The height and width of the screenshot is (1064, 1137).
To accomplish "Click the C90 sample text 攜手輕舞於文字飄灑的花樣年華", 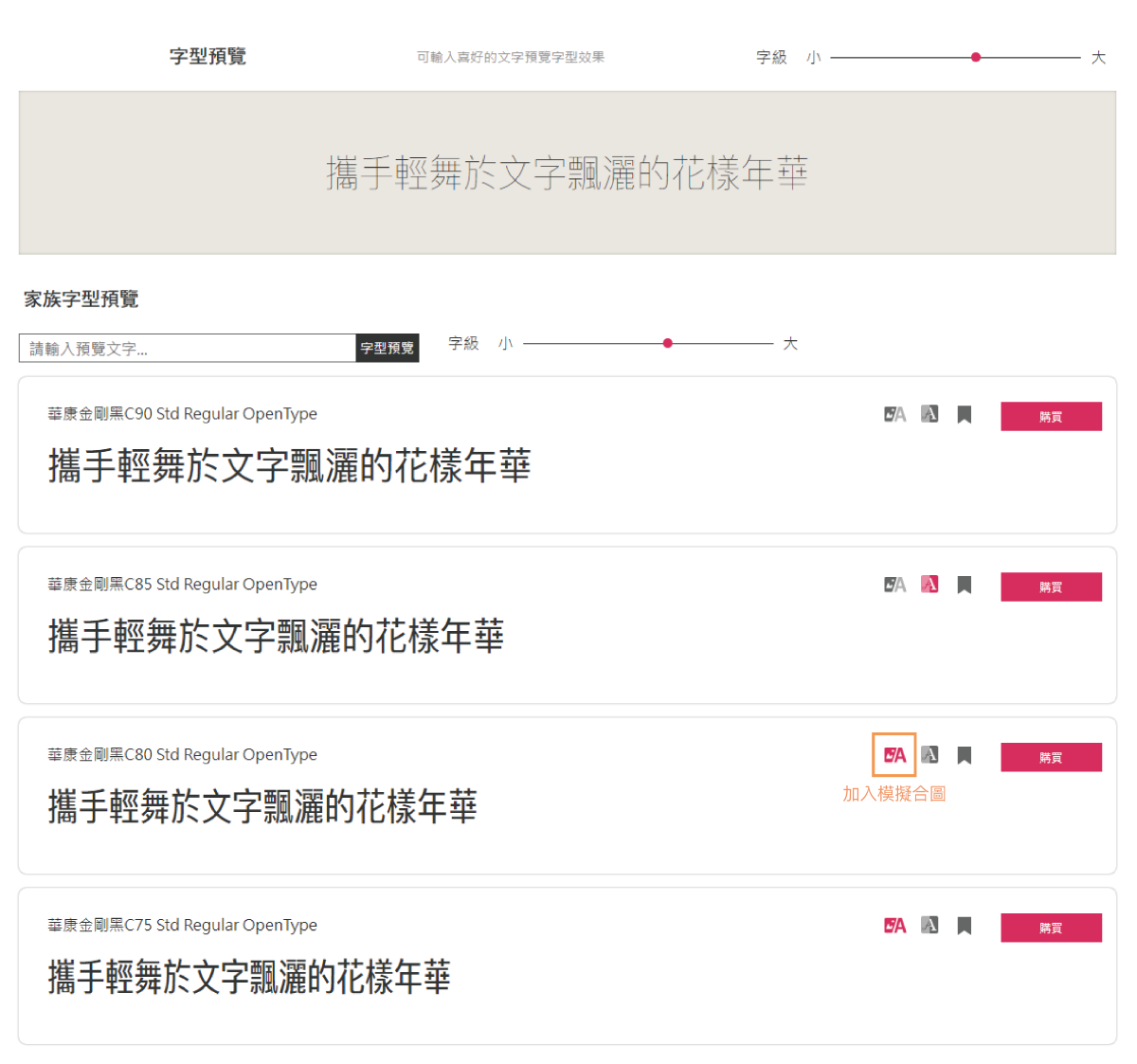I will [x=290, y=465].
